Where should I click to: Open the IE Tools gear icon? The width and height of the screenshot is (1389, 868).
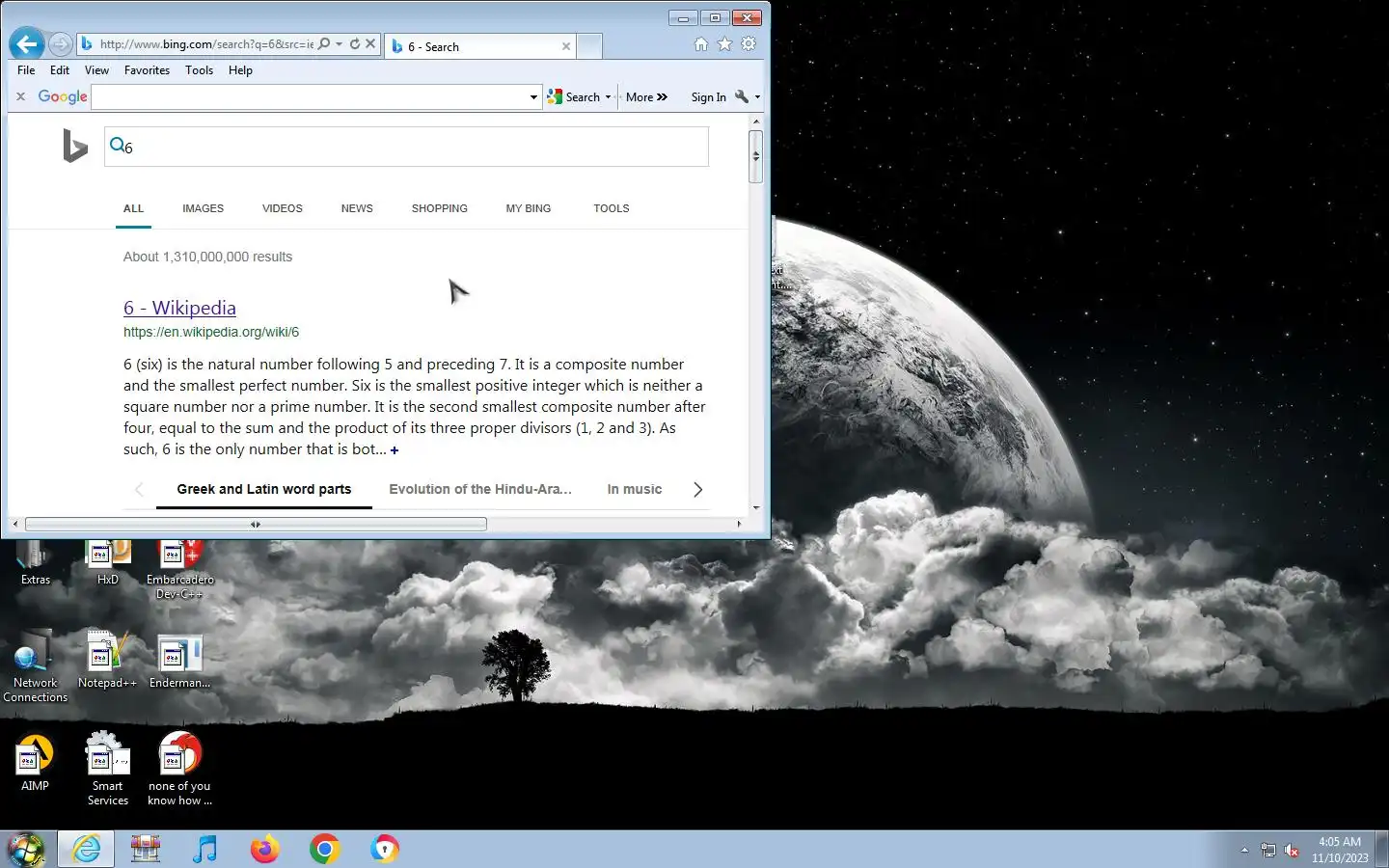click(749, 44)
